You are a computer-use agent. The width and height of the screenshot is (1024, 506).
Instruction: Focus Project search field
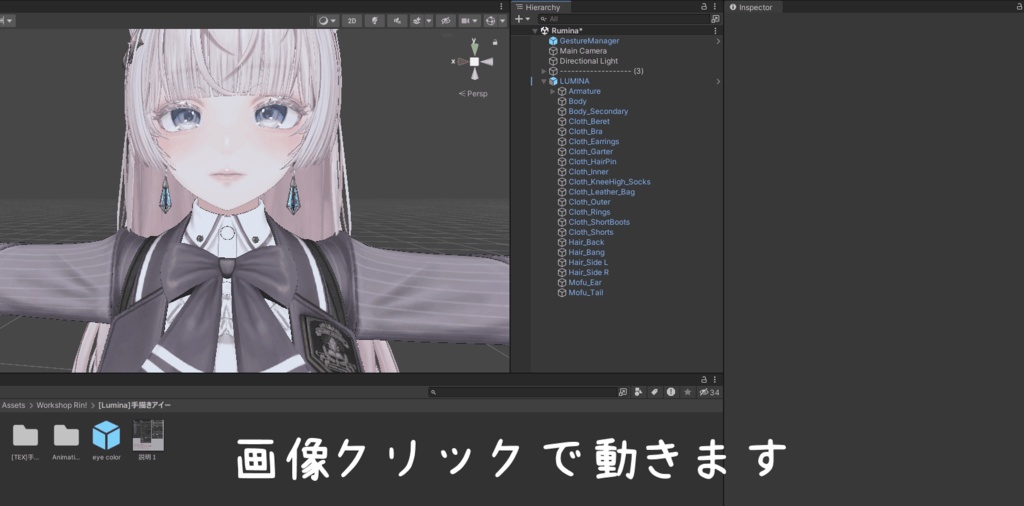click(x=523, y=392)
